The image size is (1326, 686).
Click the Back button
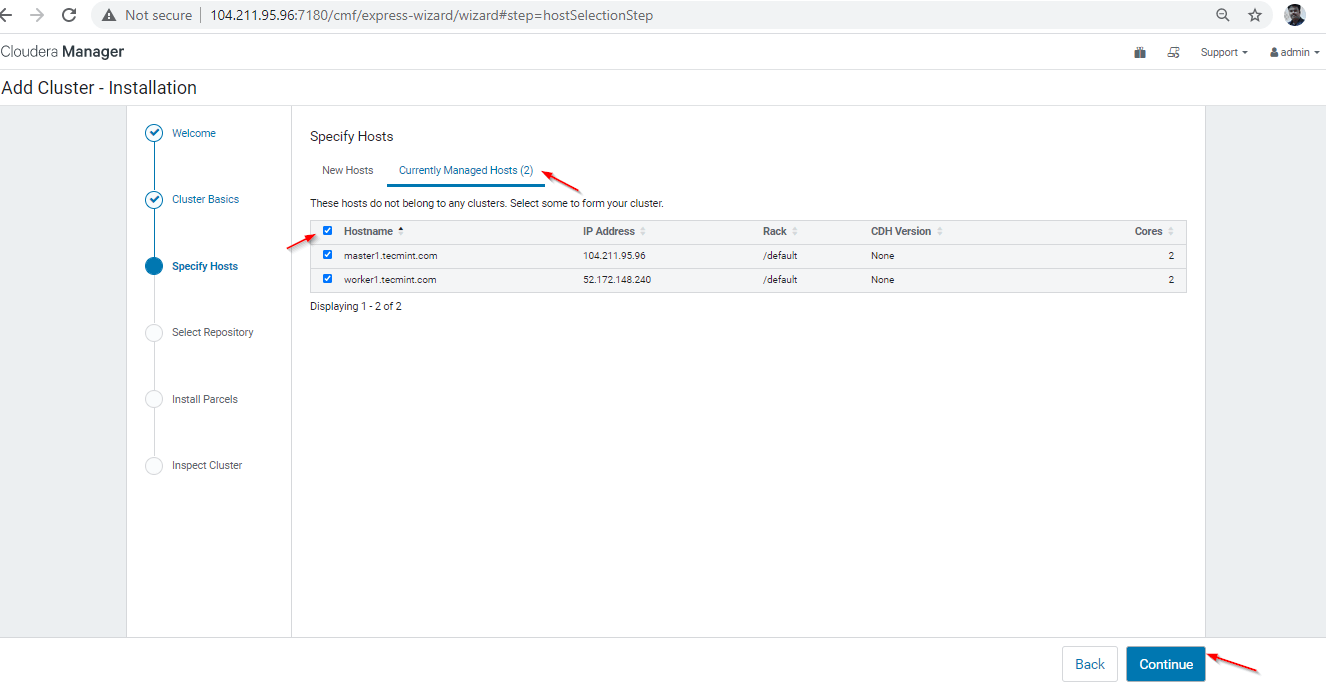tap(1089, 663)
